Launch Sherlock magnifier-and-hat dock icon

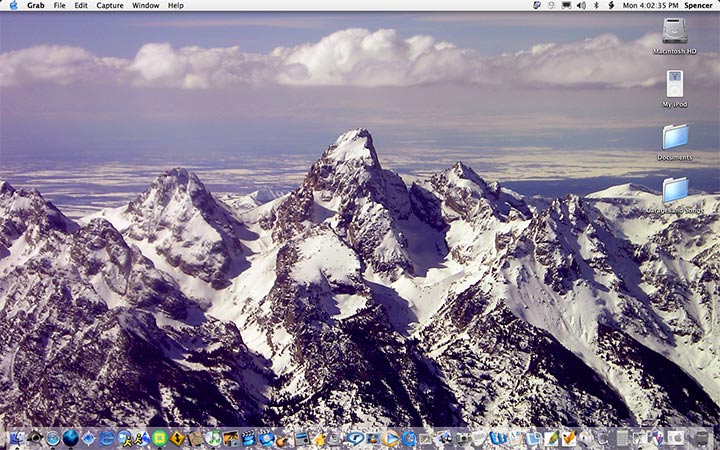click(35, 438)
